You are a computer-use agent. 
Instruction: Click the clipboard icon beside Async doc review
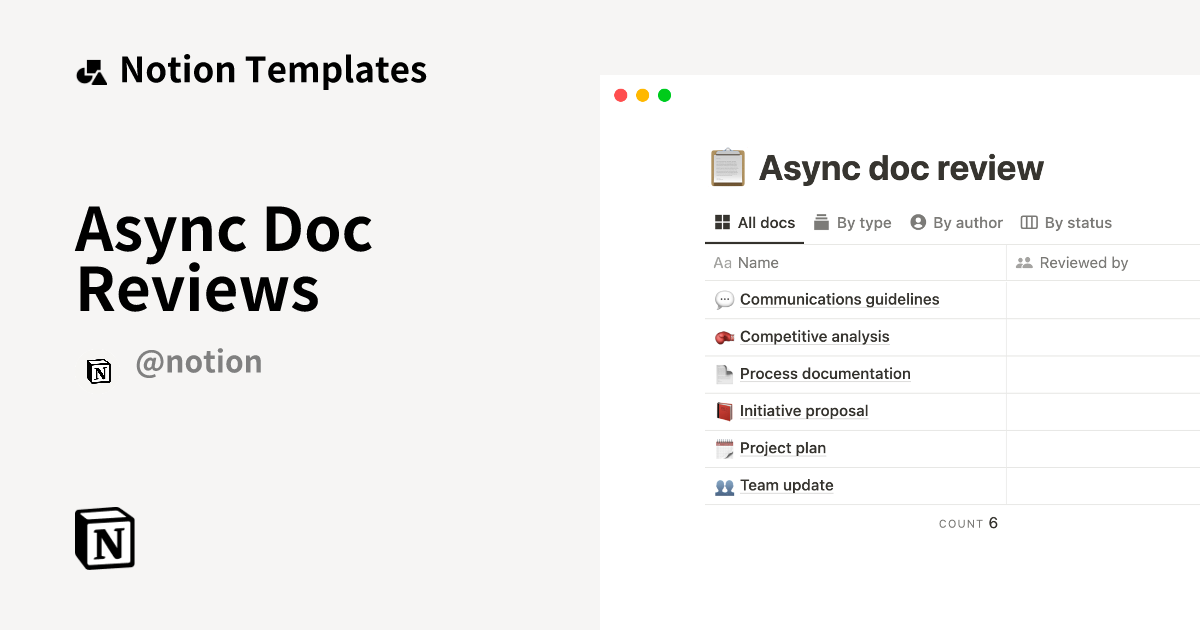tap(727, 167)
